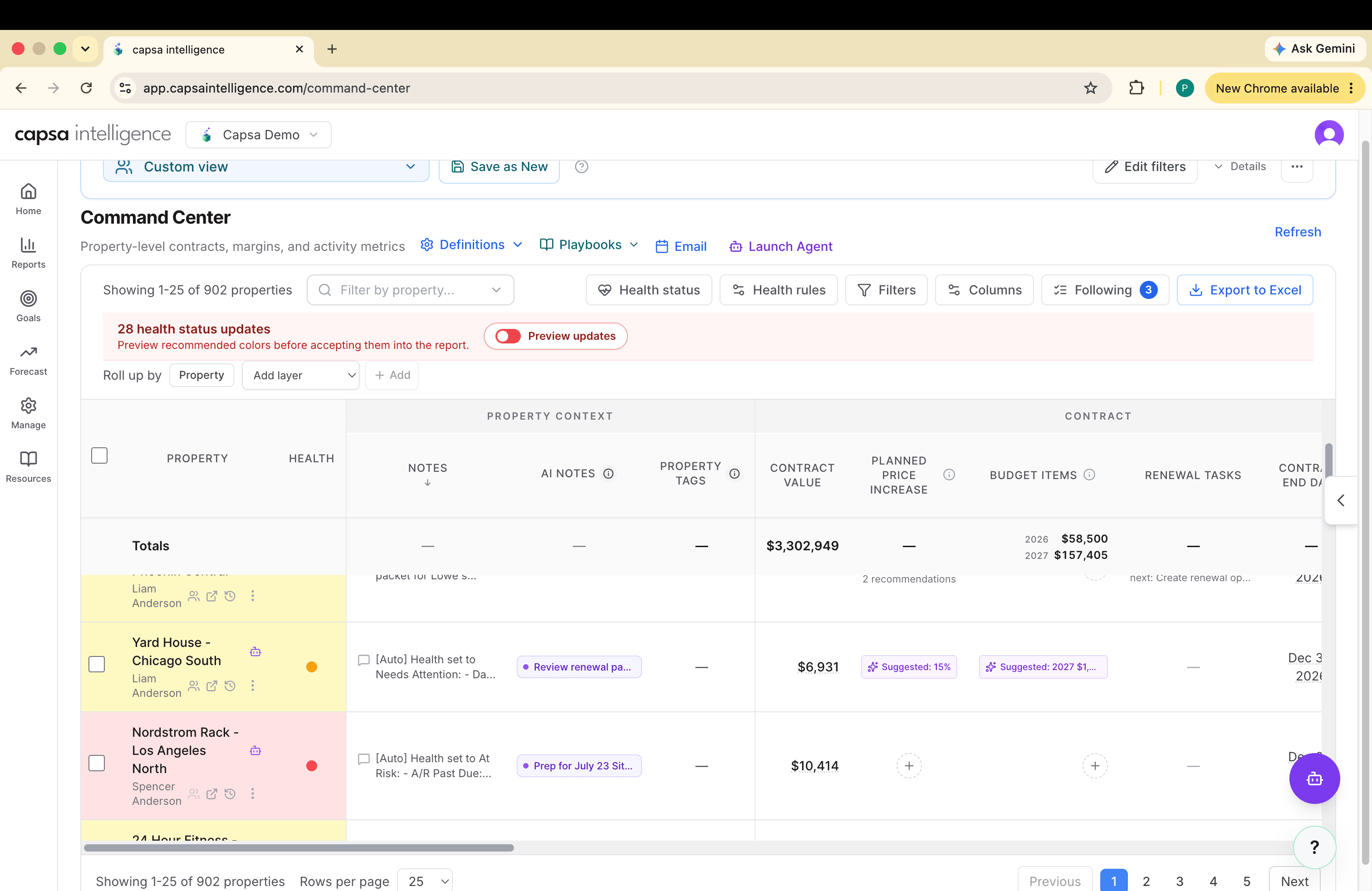Click the floating question mark help button
The width and height of the screenshot is (1372, 891).
1314,847
